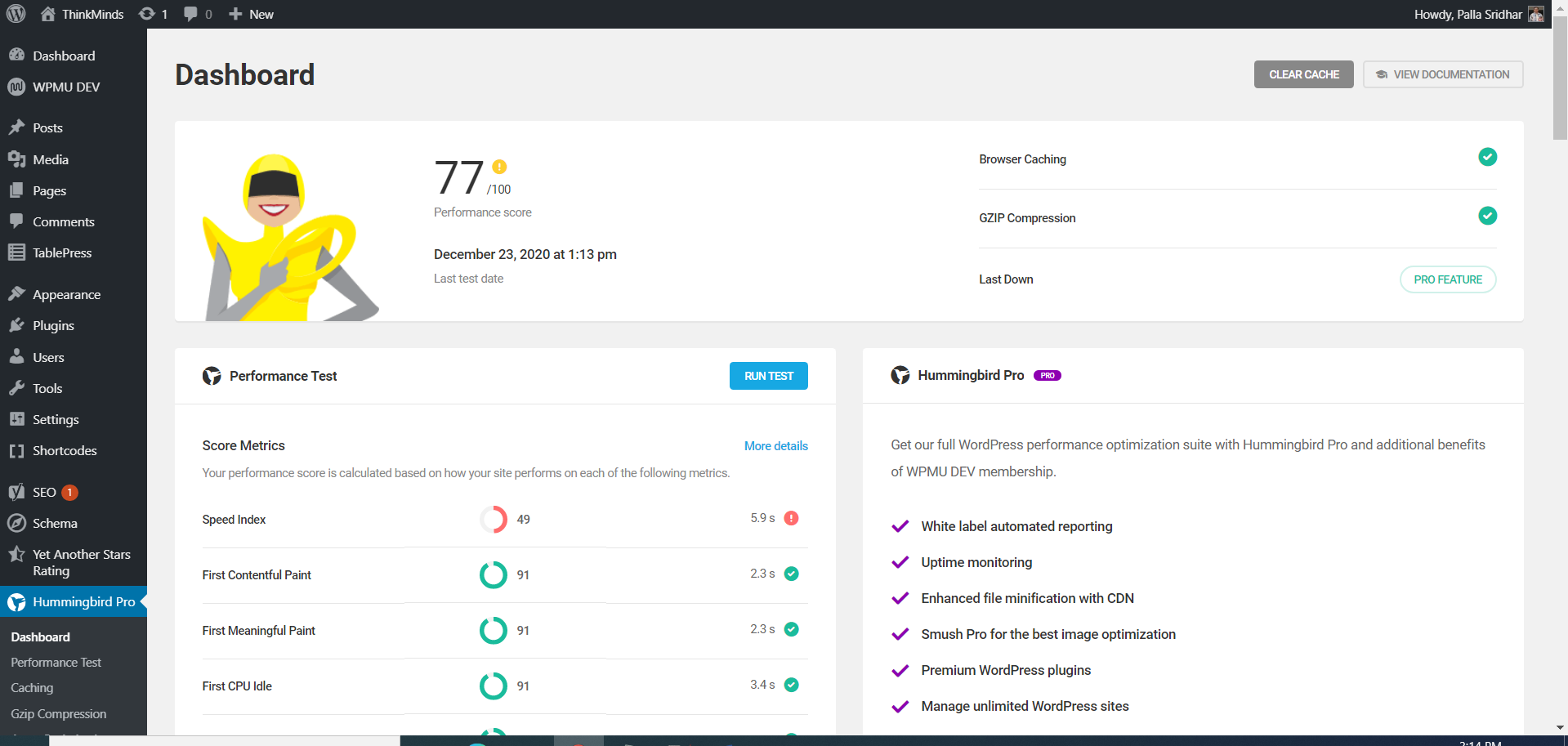Click the WordPress logo icon

[x=16, y=14]
